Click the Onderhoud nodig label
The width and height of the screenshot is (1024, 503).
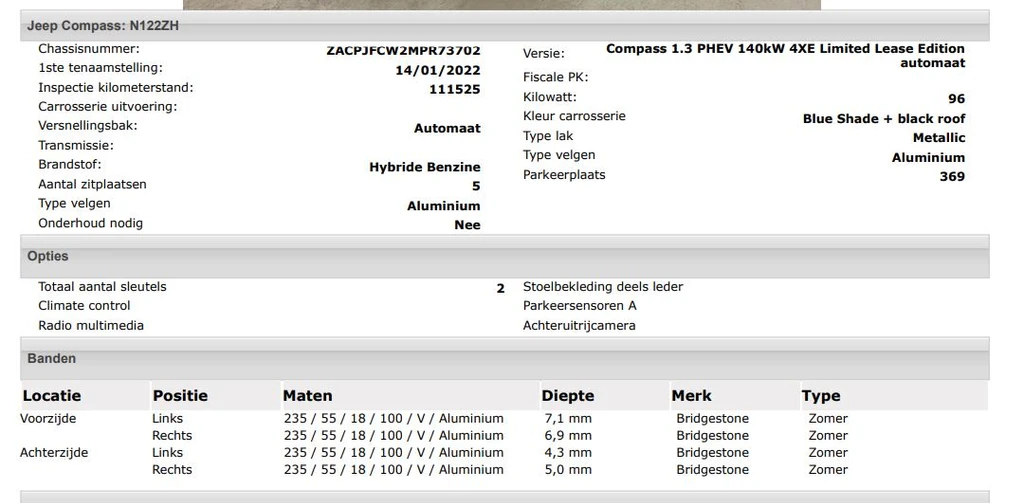[90, 223]
